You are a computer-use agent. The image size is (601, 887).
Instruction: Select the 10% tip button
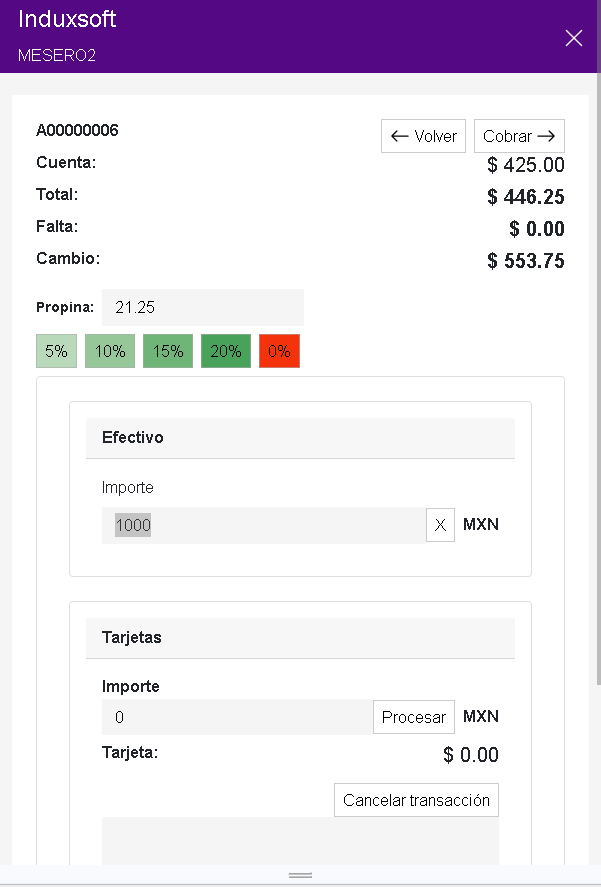110,351
